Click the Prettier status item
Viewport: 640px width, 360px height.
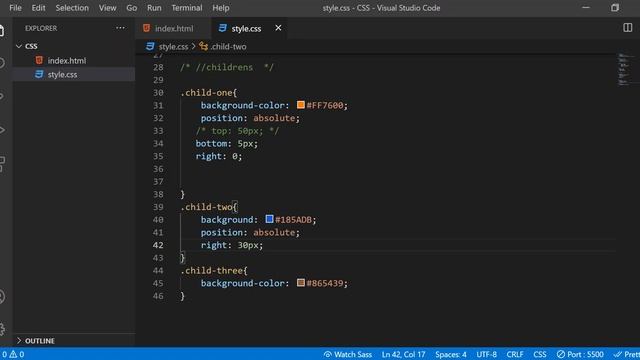click(x=626, y=354)
